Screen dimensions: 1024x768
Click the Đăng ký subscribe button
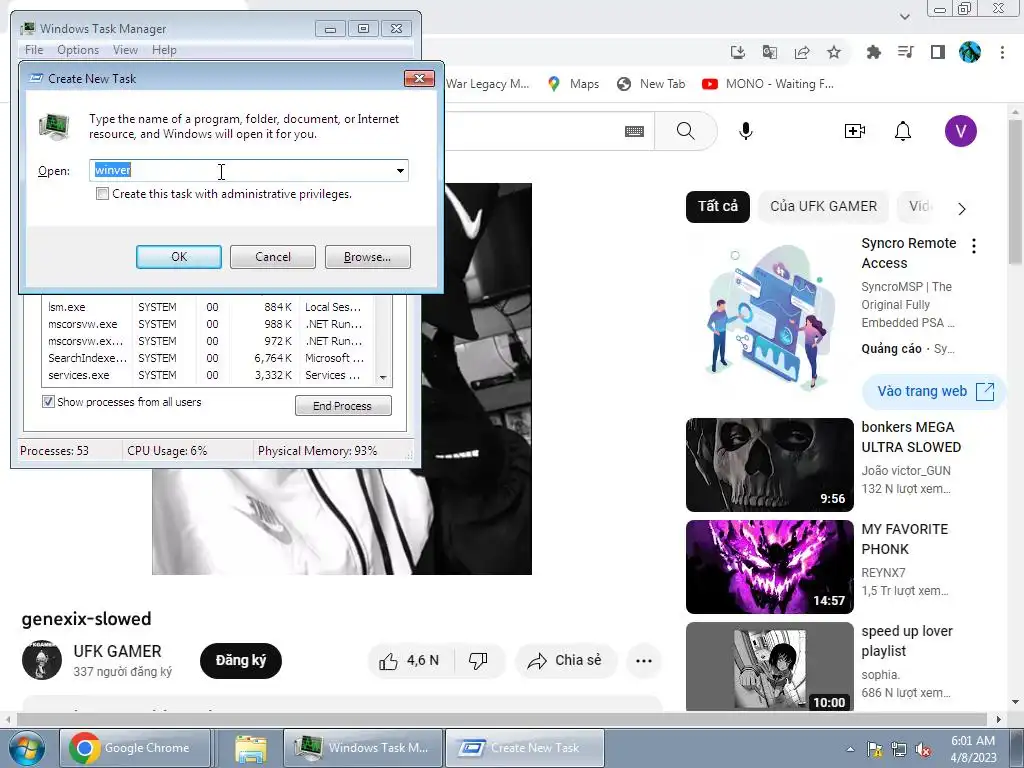pos(241,661)
